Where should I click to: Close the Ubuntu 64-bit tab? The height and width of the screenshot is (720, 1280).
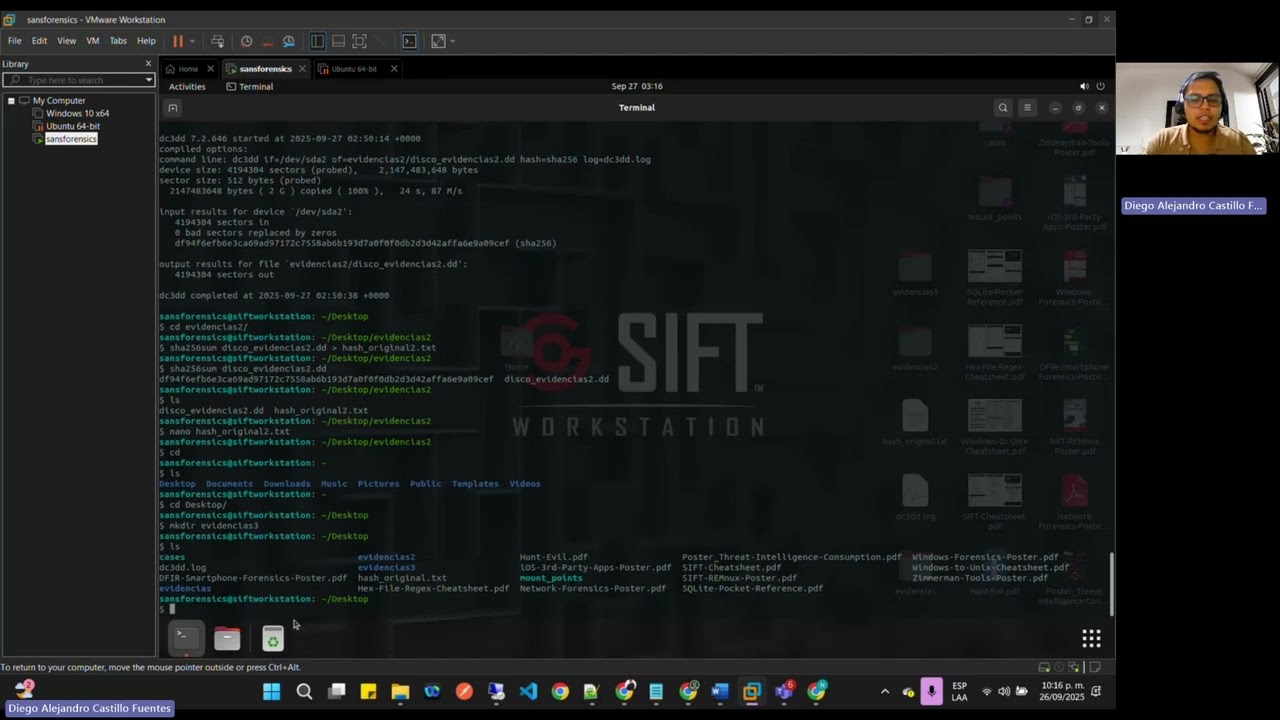(394, 69)
